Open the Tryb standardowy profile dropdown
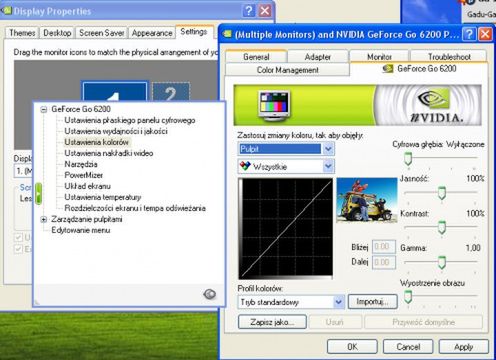 coord(339,302)
